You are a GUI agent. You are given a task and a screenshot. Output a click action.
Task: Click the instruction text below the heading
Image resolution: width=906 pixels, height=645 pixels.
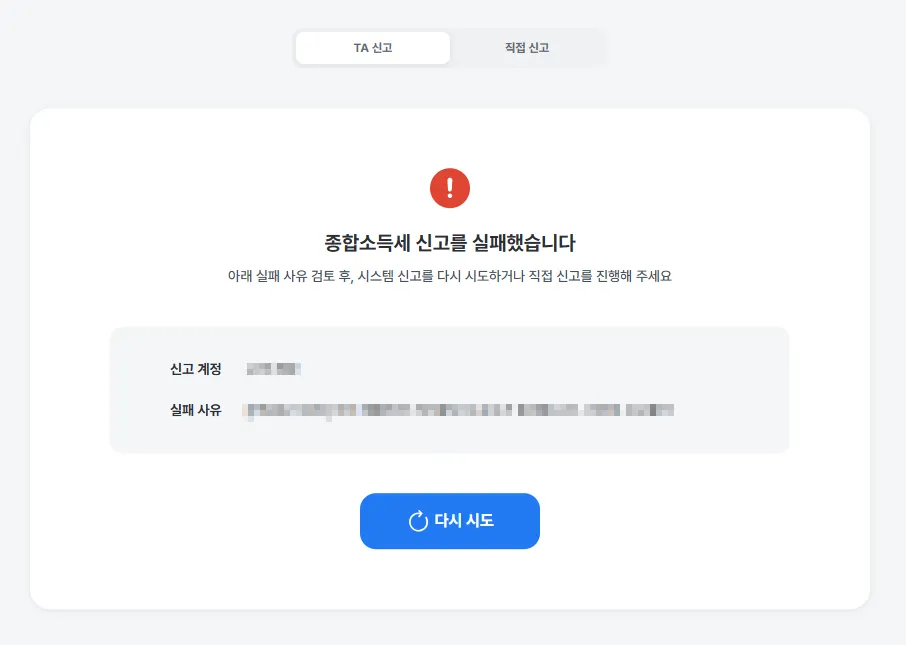pos(450,276)
